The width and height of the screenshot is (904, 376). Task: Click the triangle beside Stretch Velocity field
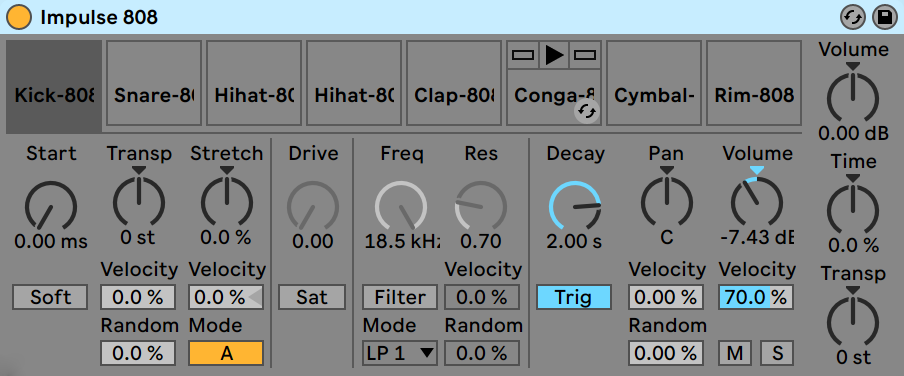pos(254,298)
